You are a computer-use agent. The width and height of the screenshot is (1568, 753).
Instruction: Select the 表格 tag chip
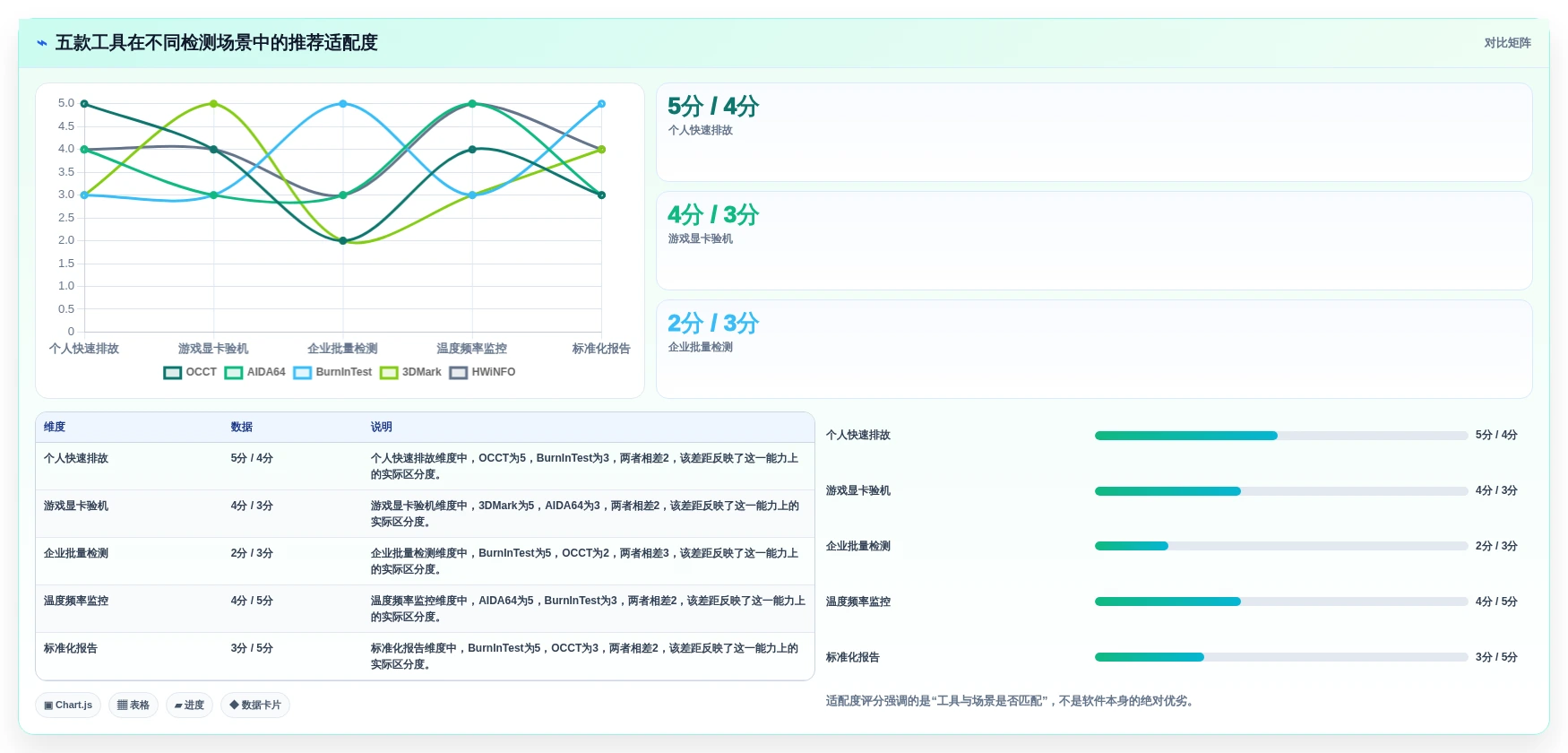[134, 705]
